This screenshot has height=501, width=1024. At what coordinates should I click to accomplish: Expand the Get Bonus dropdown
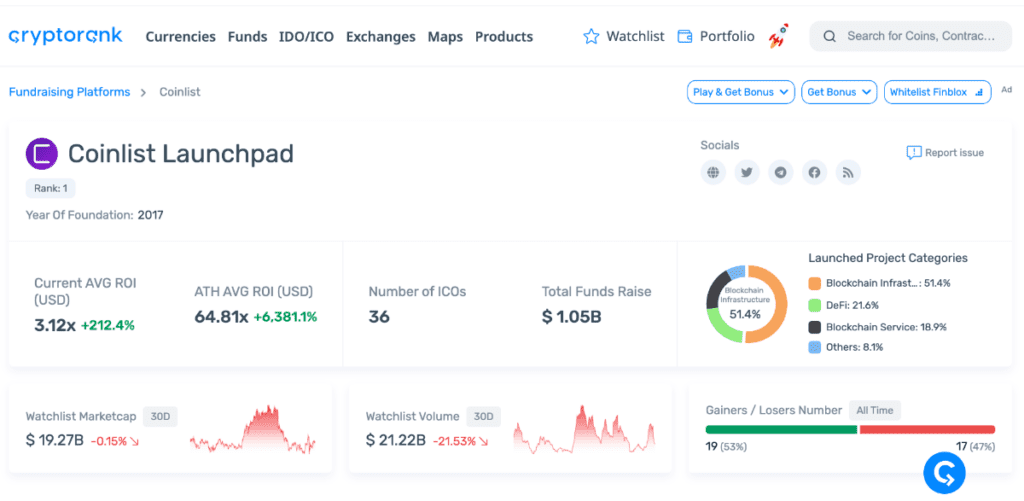coord(839,92)
